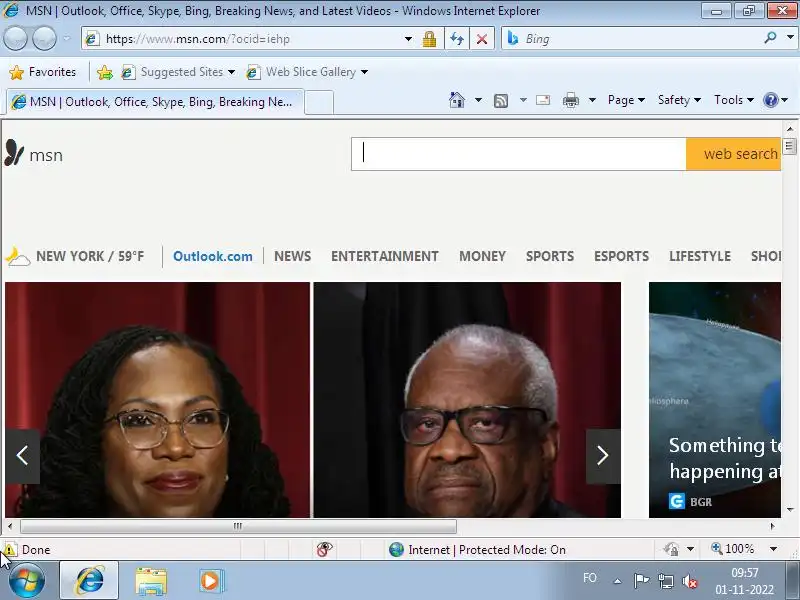Click the address bar URL field
The image size is (800, 600).
point(243,39)
